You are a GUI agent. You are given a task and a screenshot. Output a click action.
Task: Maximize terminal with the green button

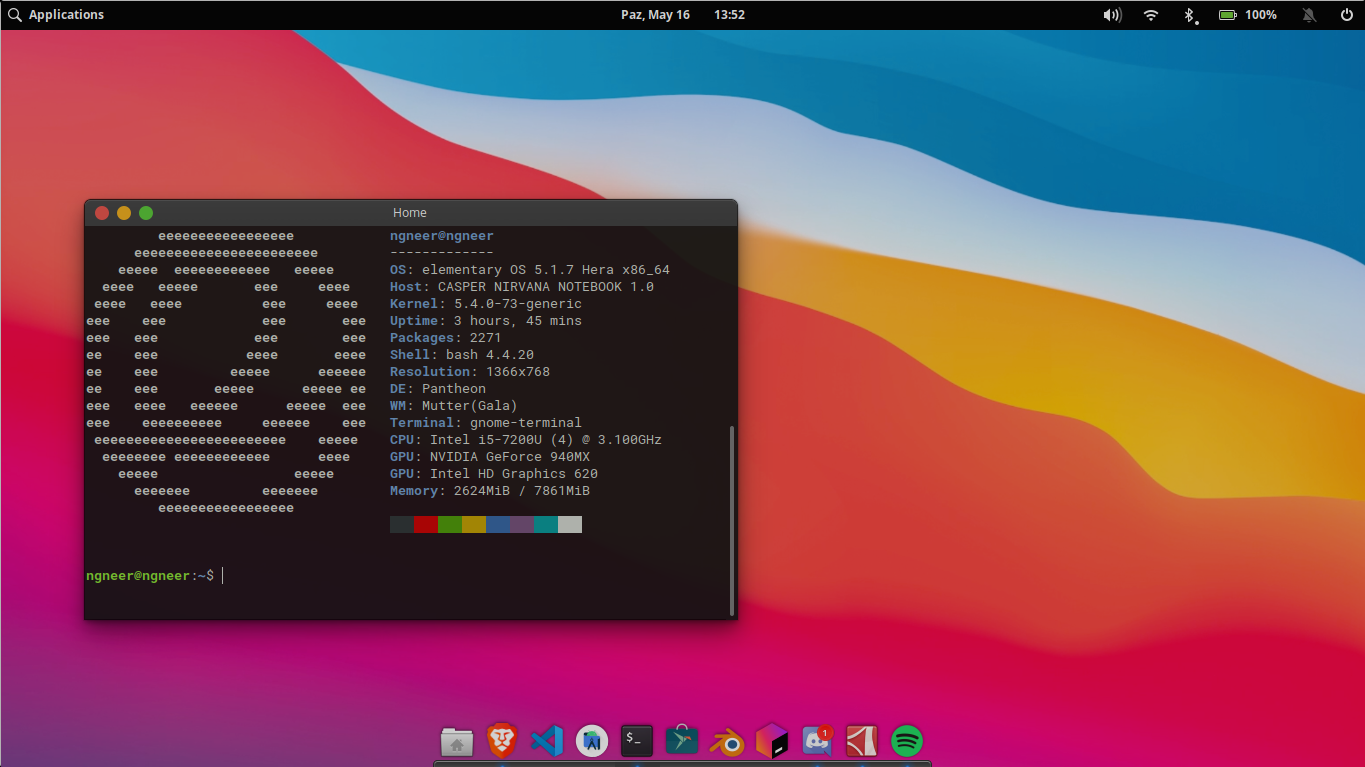(146, 213)
